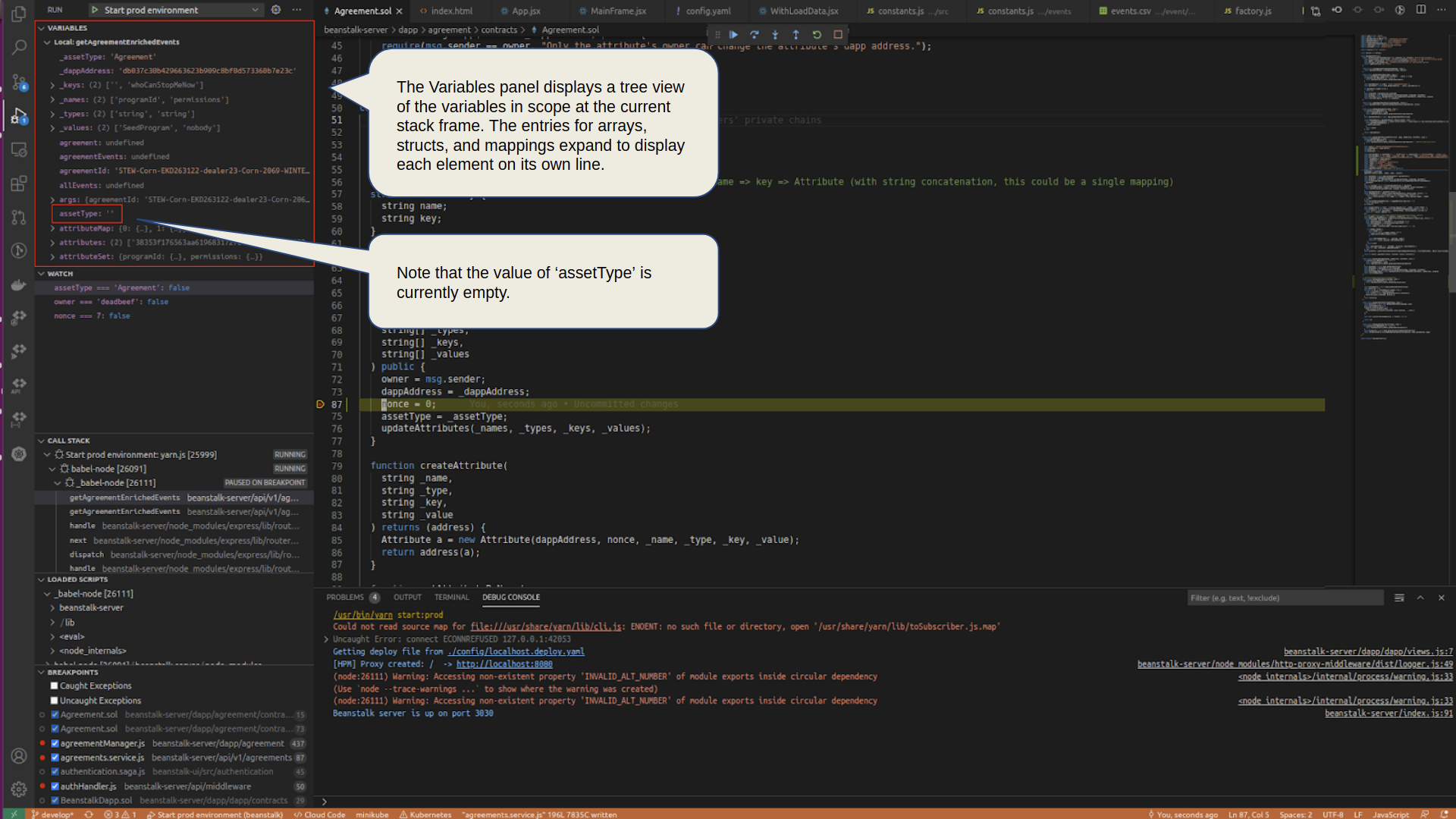The height and width of the screenshot is (819, 1456).
Task: Click the debug console filter input field
Action: coord(1285,598)
